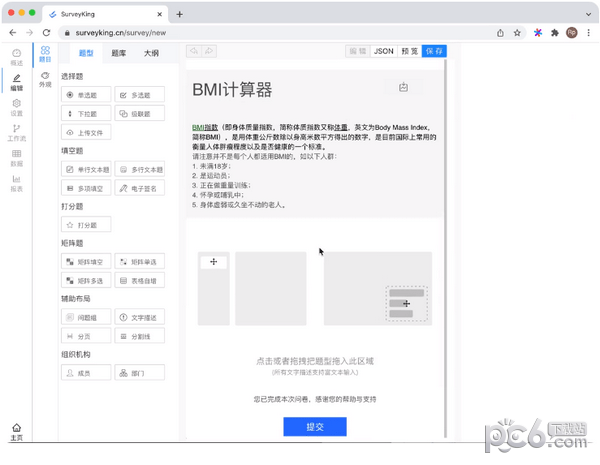600x465 pixels.
Task: Add a 成员 member question
Action: tap(86, 373)
